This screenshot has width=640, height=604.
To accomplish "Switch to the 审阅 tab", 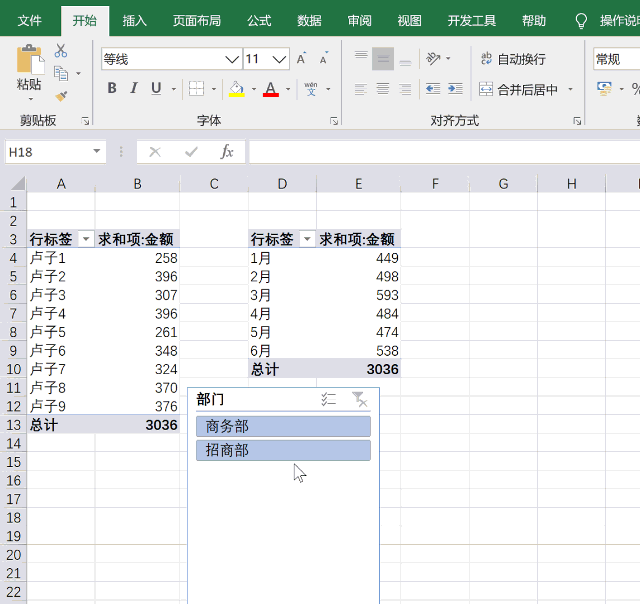I will click(x=360, y=20).
